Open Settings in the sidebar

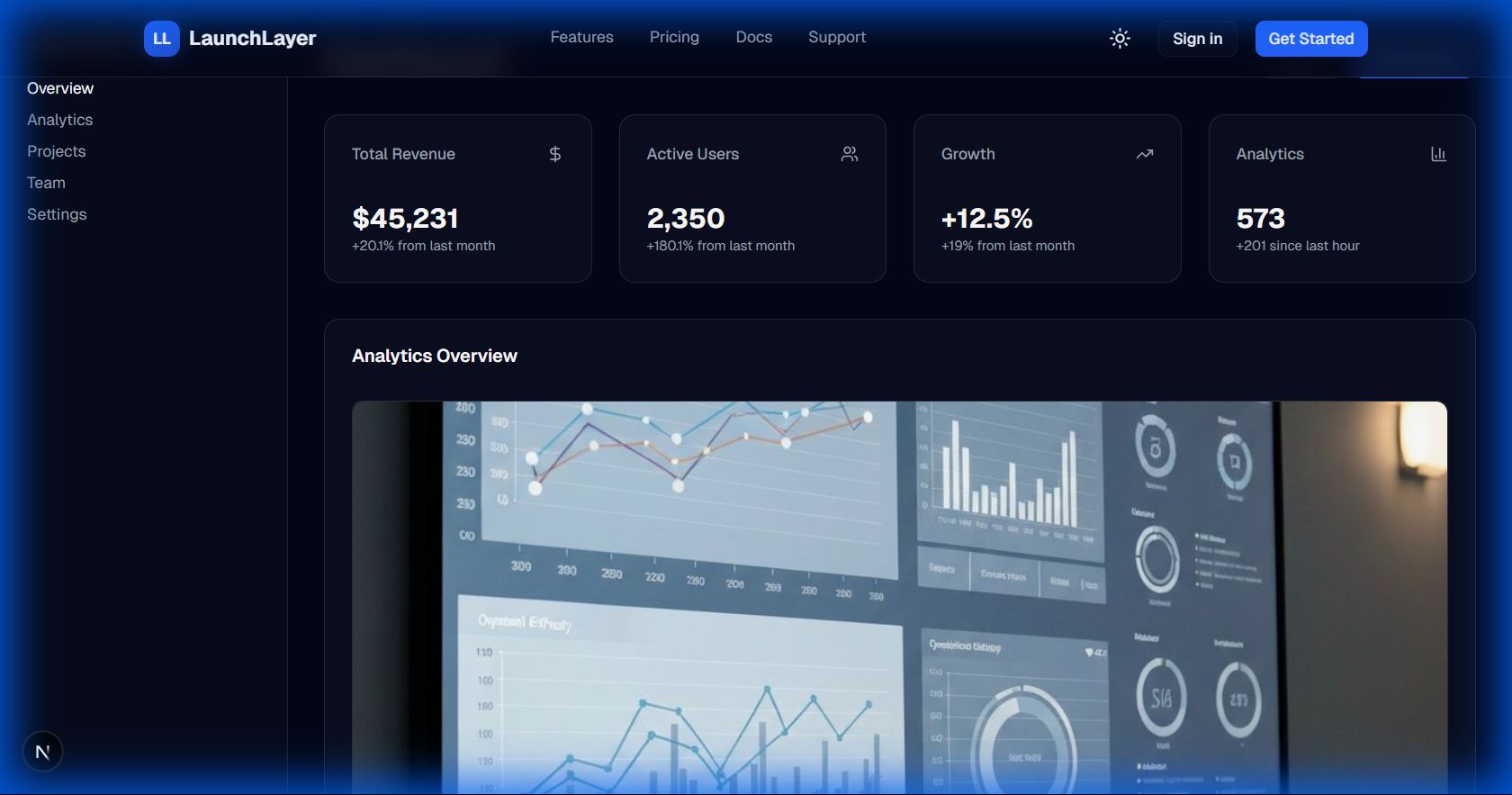pos(57,214)
